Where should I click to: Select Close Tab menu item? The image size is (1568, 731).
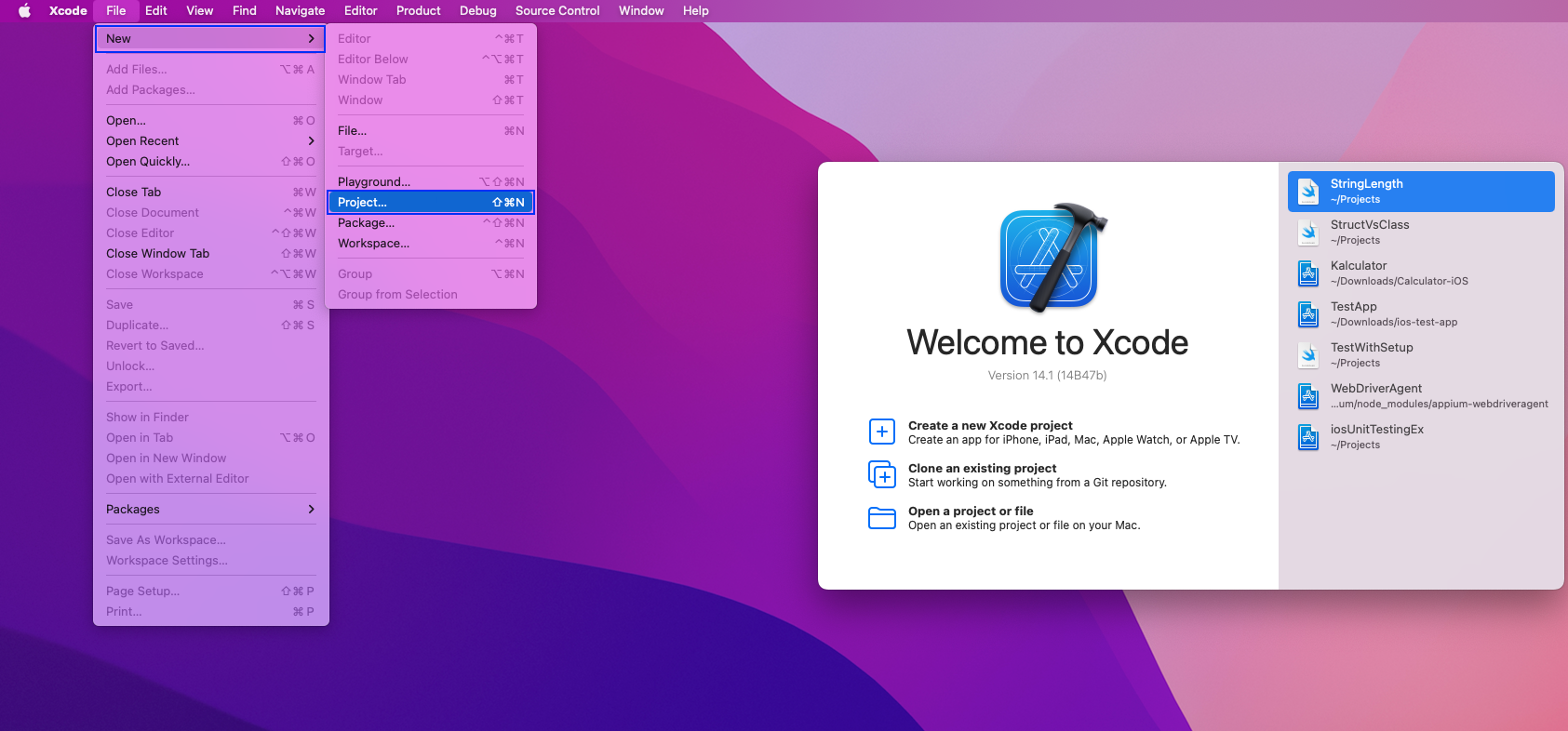(x=210, y=192)
